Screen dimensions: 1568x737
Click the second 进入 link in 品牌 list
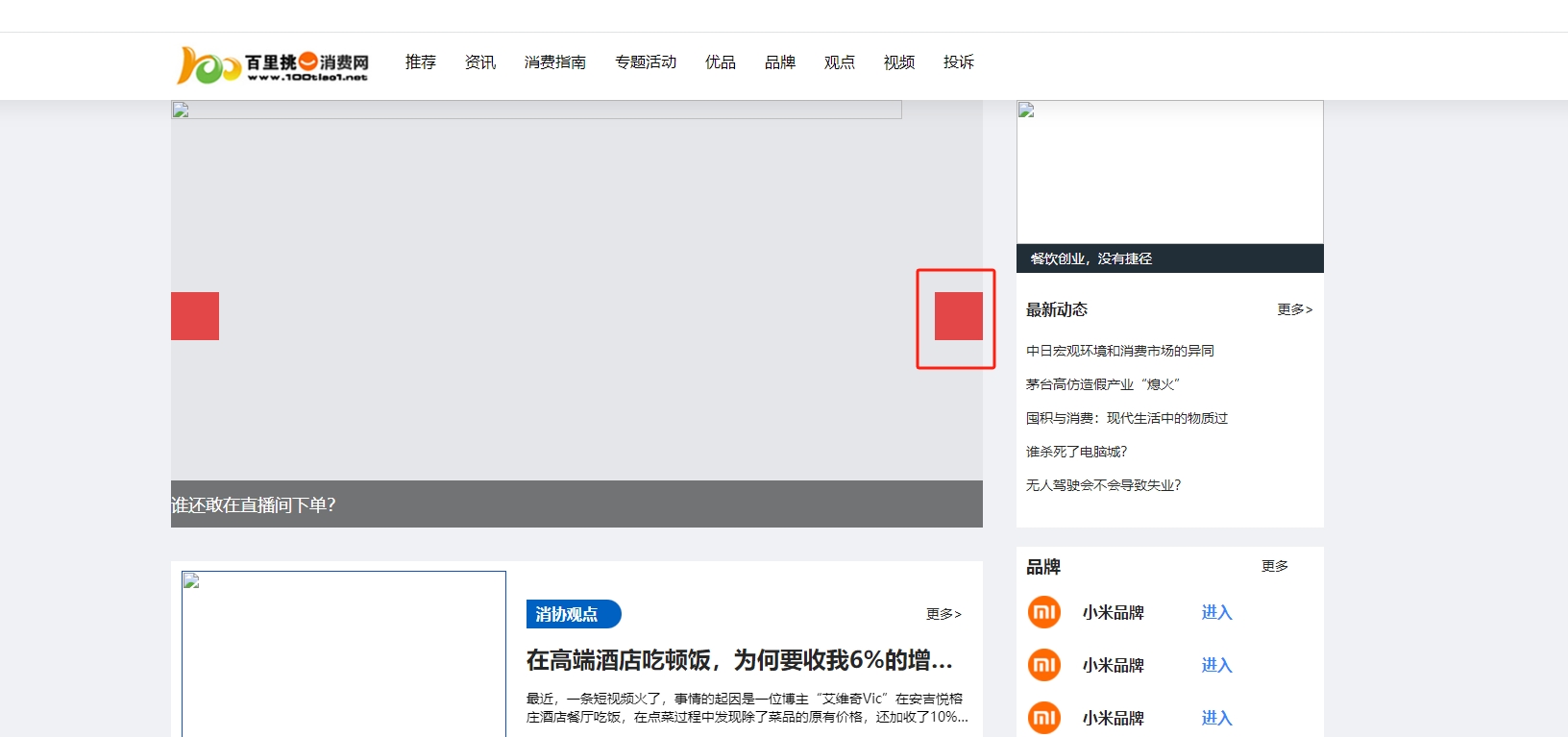[1217, 665]
